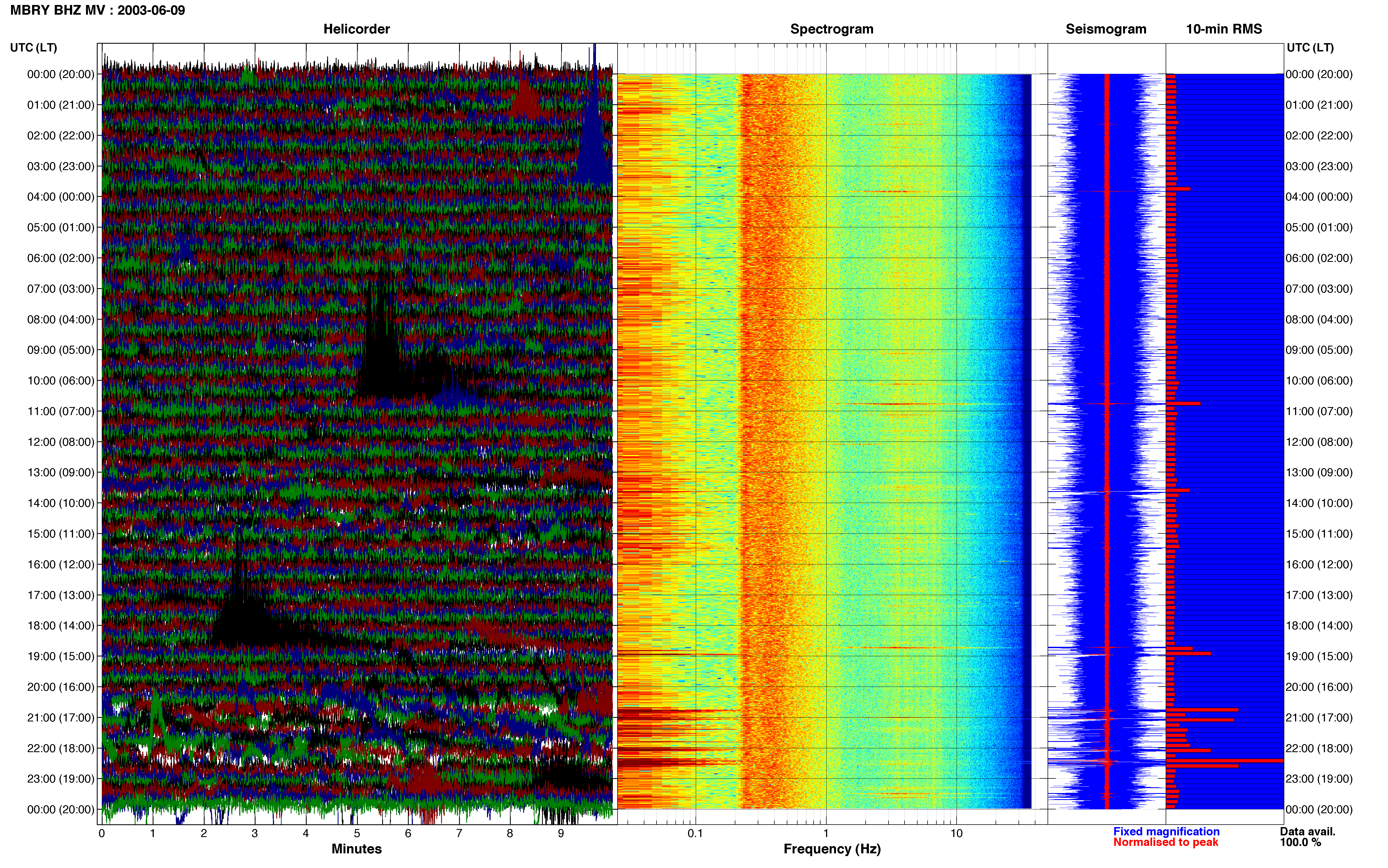Click '04:00 (00:00)' on the Helicorder time axis

coord(61,197)
